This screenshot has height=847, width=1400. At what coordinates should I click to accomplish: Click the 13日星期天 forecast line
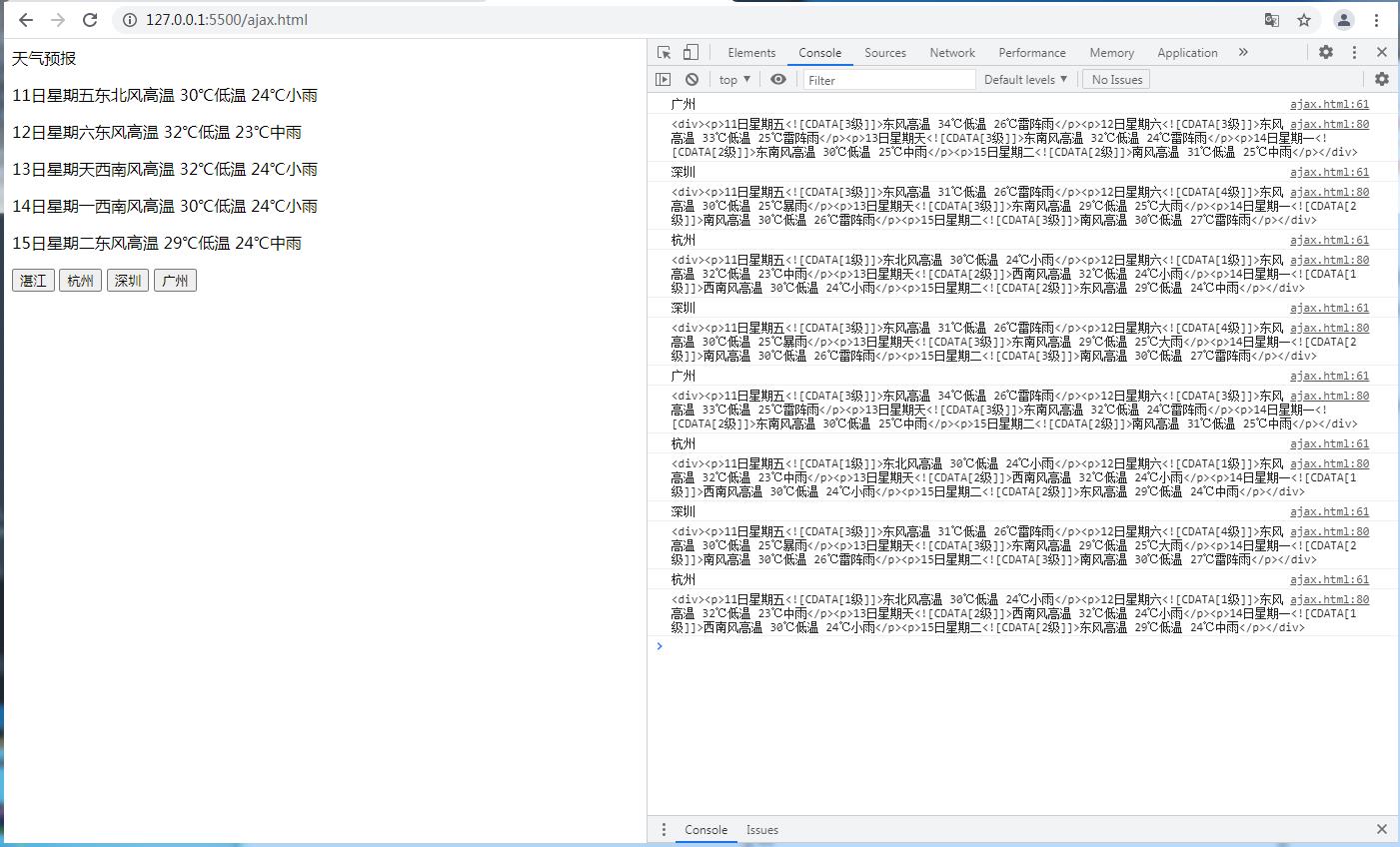165,170
